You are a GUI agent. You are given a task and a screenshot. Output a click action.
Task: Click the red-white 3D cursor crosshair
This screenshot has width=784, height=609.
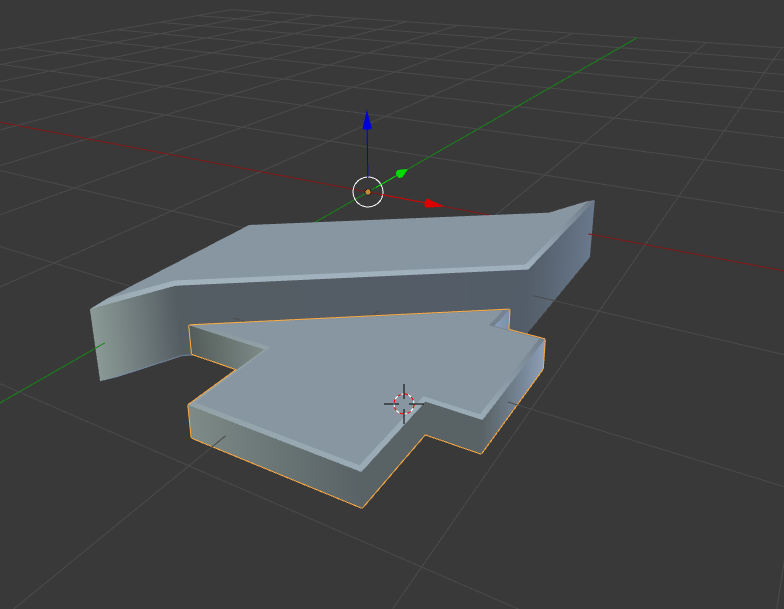pyautogui.click(x=404, y=403)
